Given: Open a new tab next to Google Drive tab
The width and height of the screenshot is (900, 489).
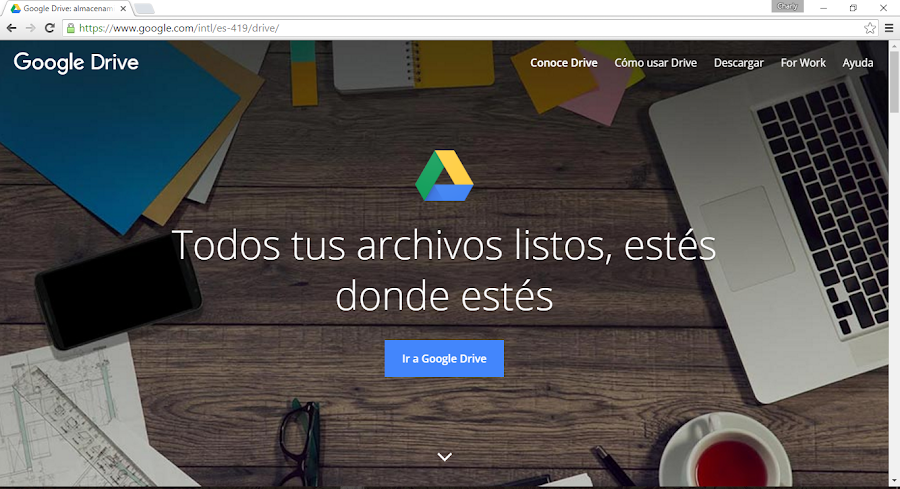Looking at the screenshot, I should (x=144, y=9).
